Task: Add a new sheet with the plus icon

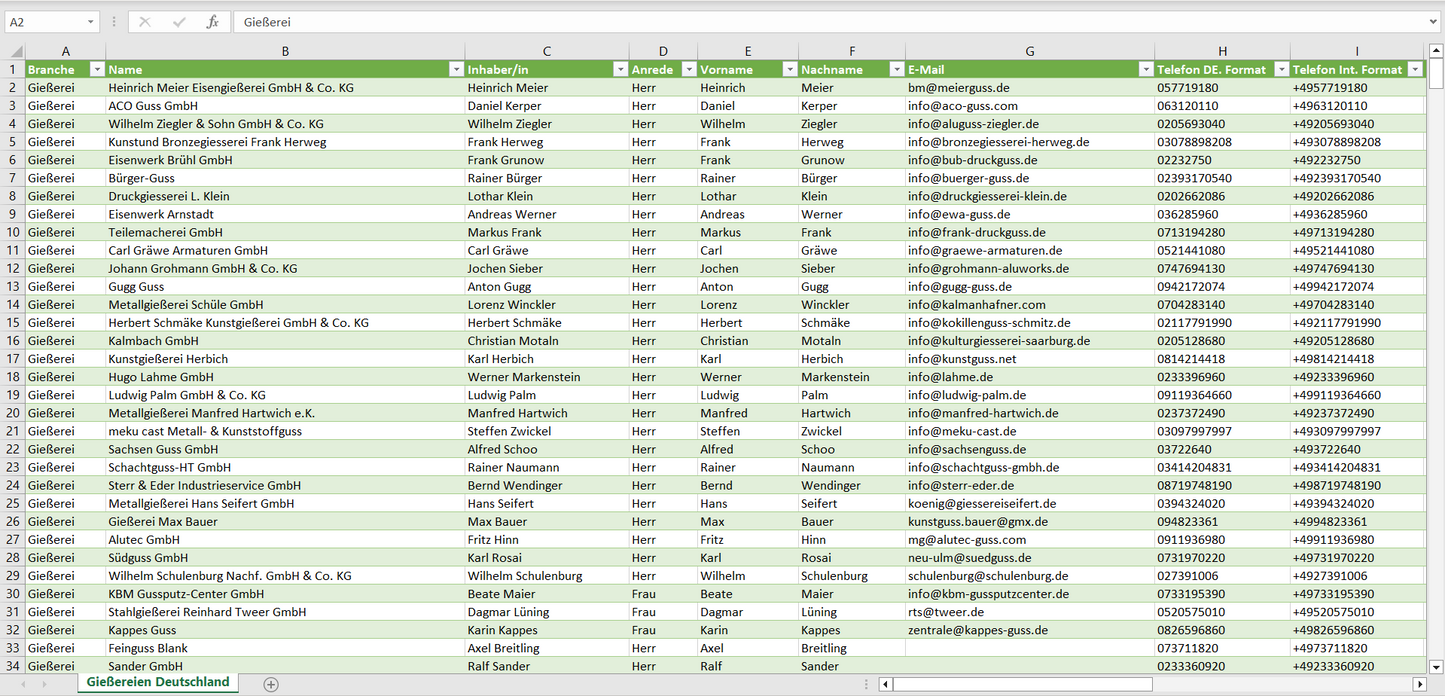Action: click(x=271, y=684)
